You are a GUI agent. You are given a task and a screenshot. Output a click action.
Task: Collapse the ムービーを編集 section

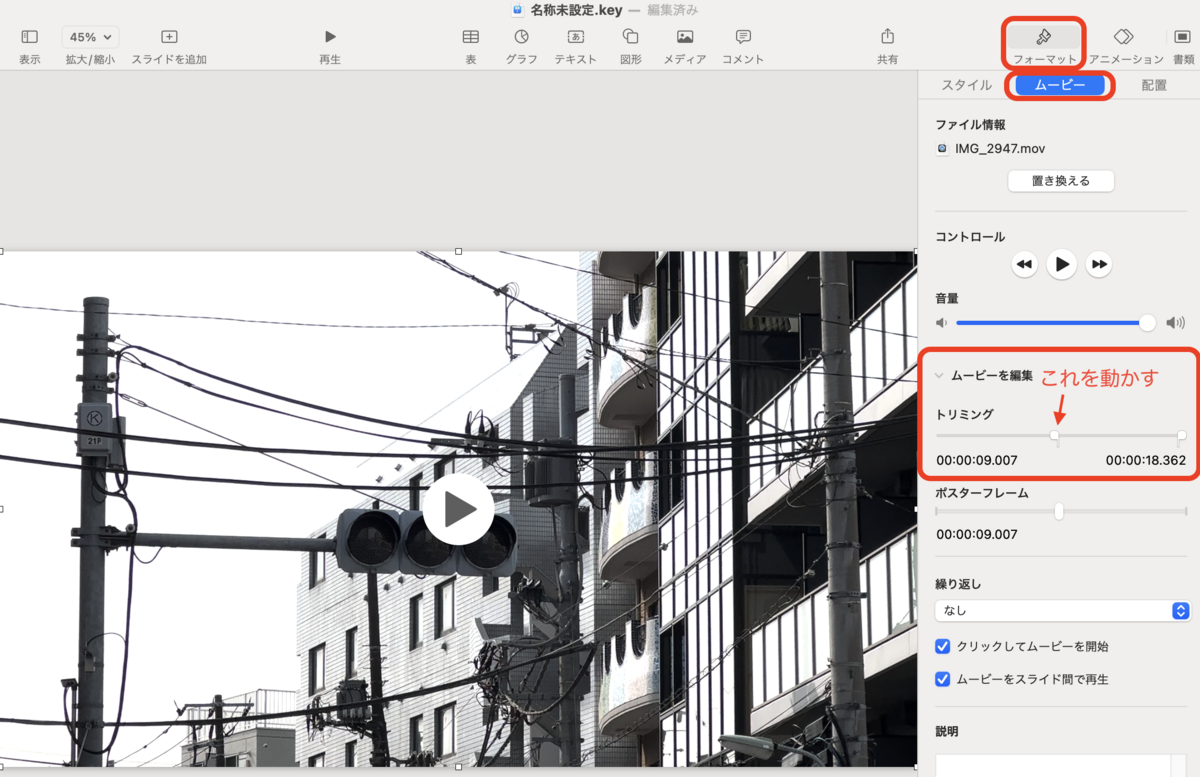[x=939, y=376]
